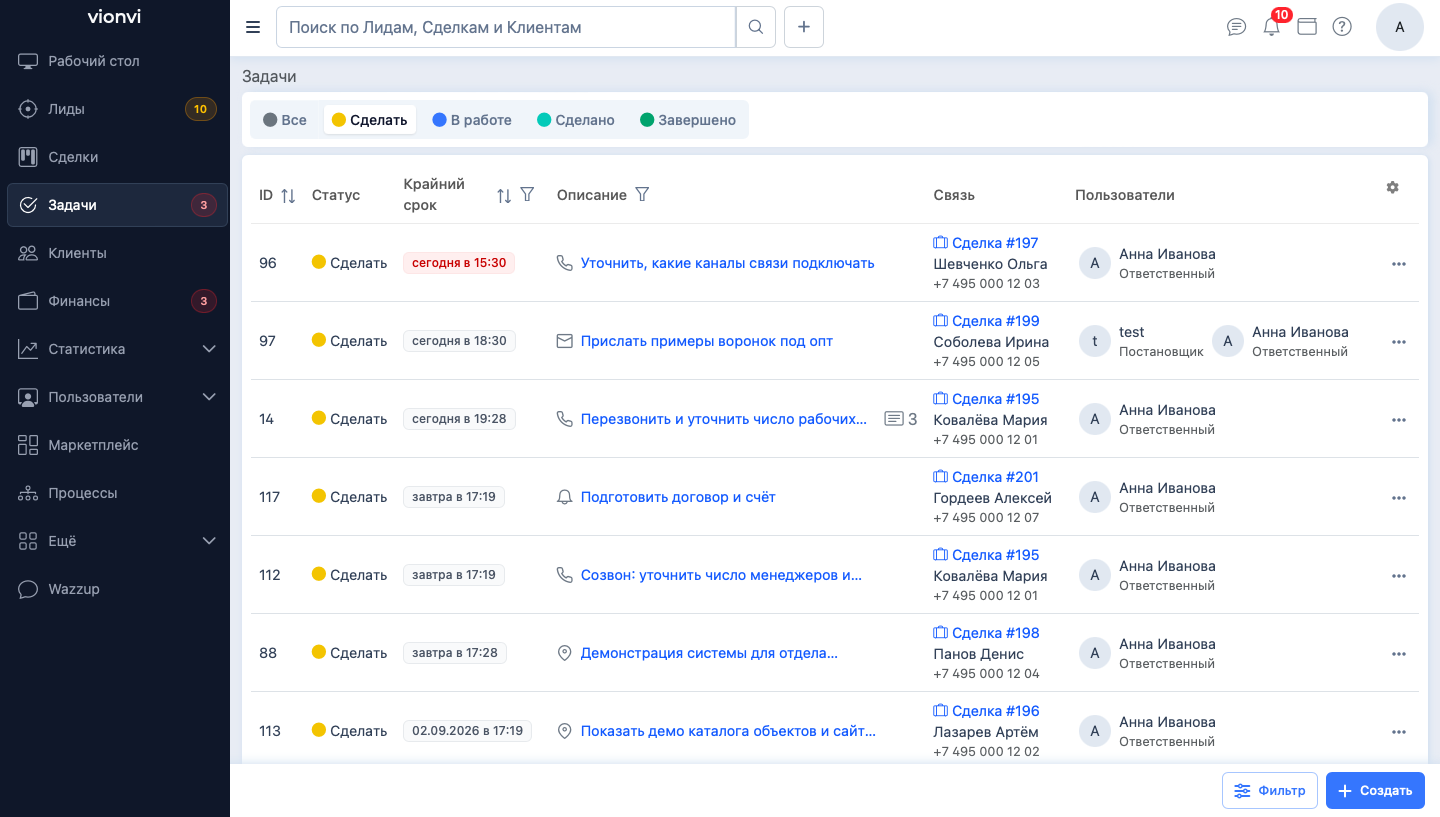Open Процессы in sidebar
This screenshot has height=817, width=1440.
point(117,493)
